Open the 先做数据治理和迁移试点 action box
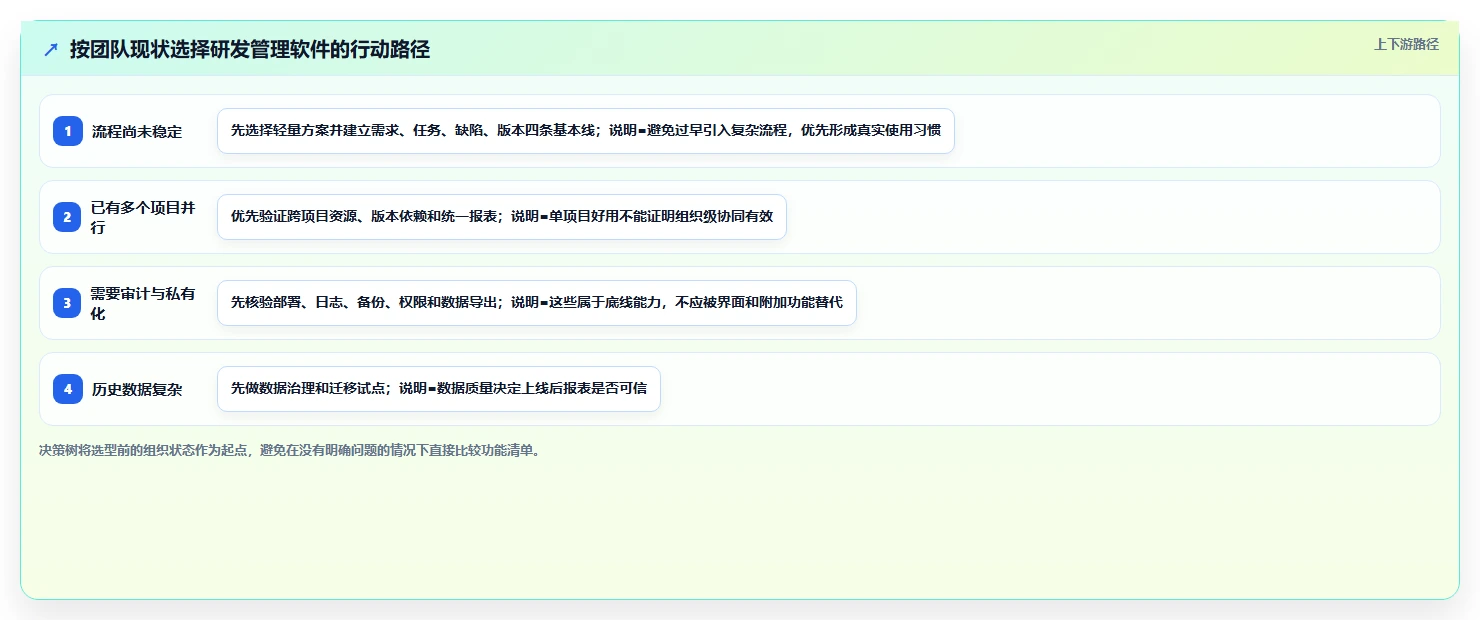The height and width of the screenshot is (620, 1480). (439, 389)
